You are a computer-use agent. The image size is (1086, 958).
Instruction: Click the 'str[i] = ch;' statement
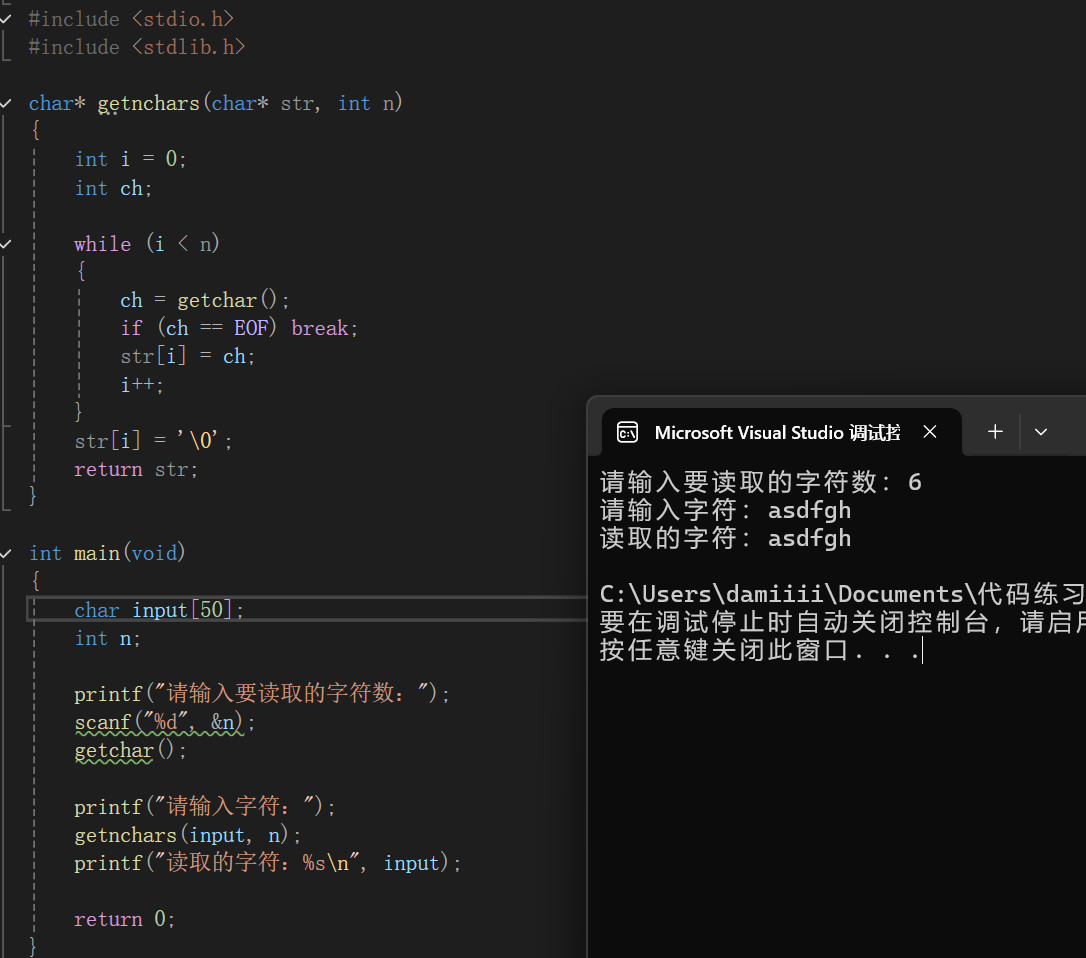click(188, 357)
